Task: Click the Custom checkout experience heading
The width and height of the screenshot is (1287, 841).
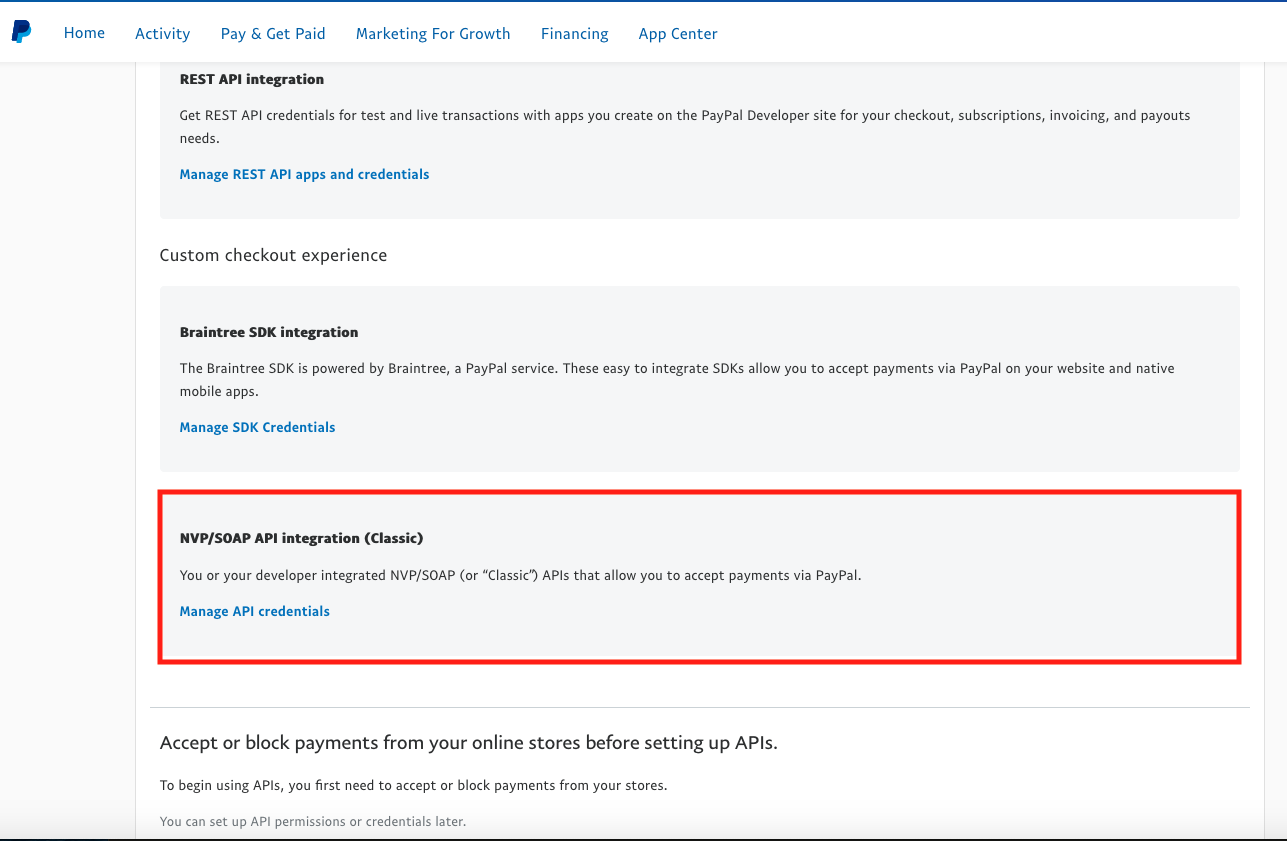Action: coord(273,255)
